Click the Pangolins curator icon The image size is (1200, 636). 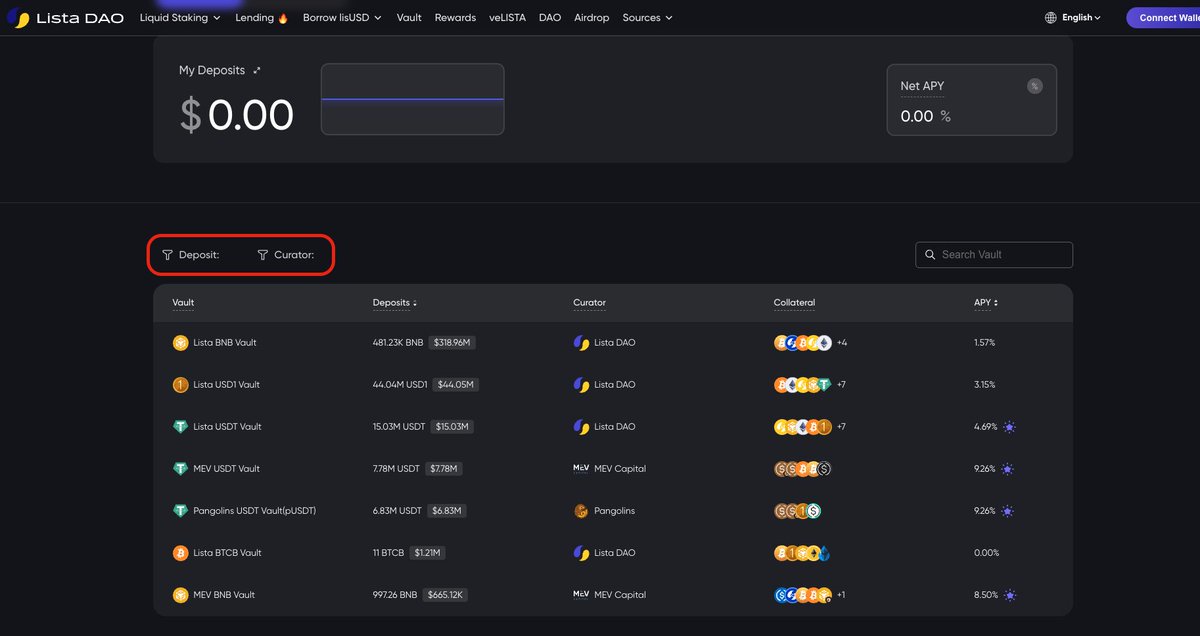point(581,511)
